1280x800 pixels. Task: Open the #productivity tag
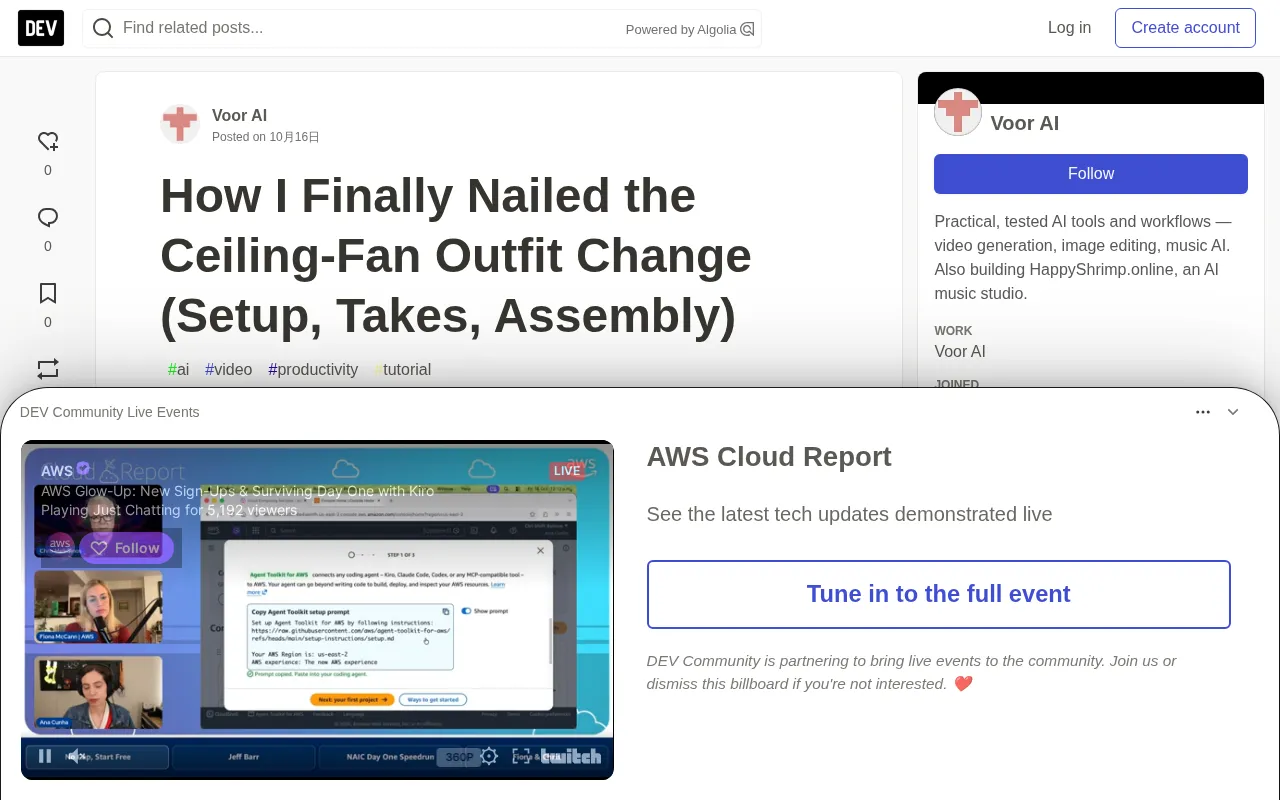tap(313, 369)
